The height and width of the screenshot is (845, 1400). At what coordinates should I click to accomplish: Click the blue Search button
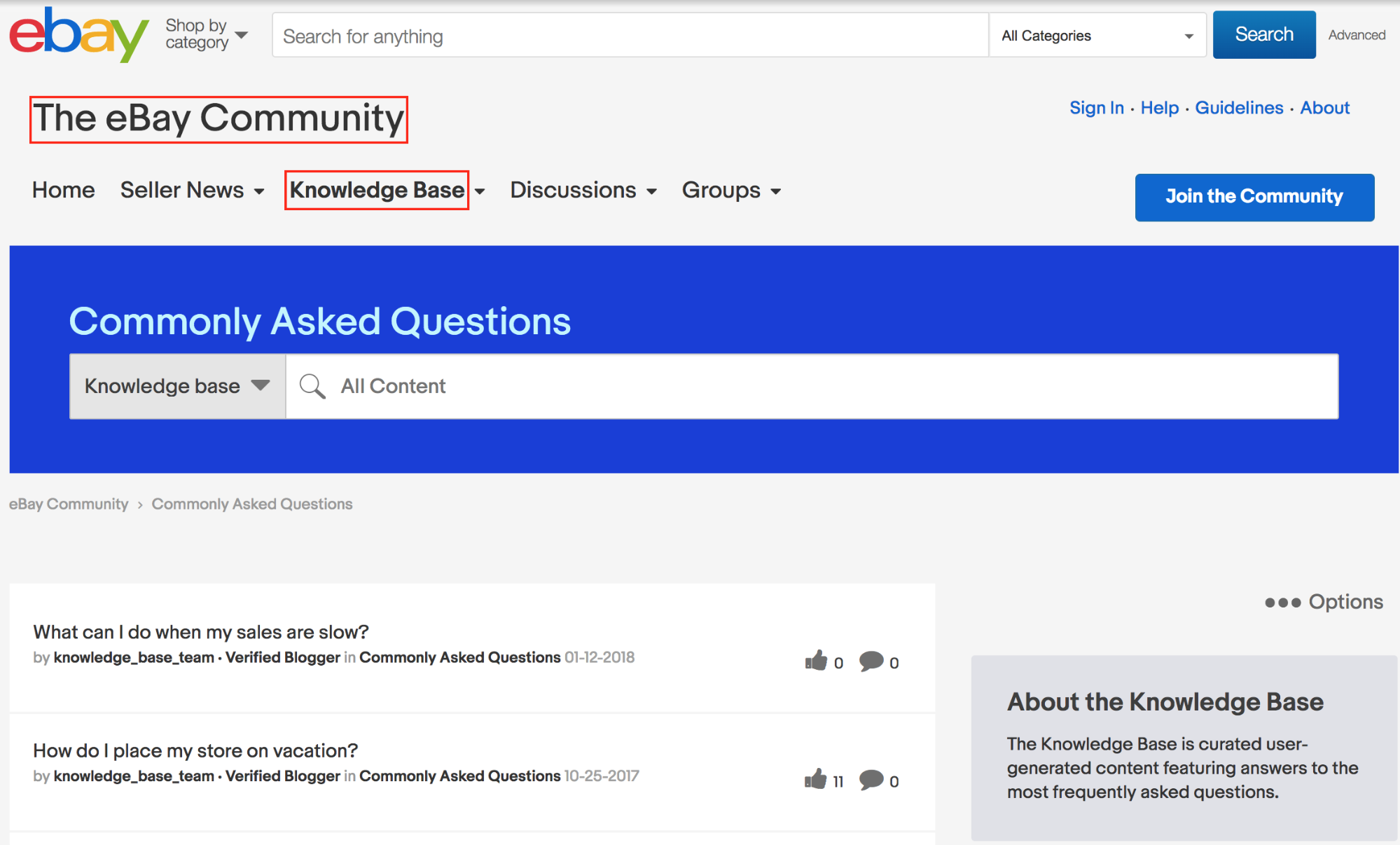click(x=1264, y=34)
